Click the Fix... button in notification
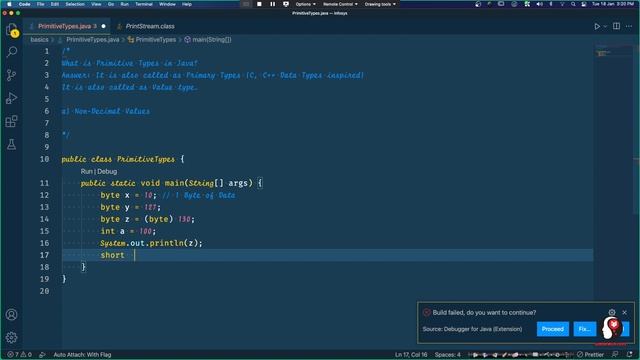Screen dimensions: 640x360 [584, 329]
